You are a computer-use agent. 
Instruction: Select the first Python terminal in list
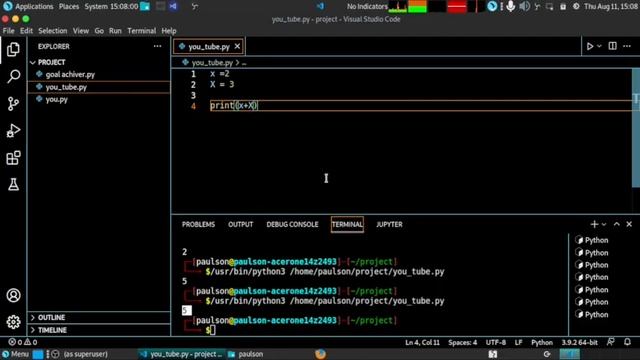click(592, 240)
